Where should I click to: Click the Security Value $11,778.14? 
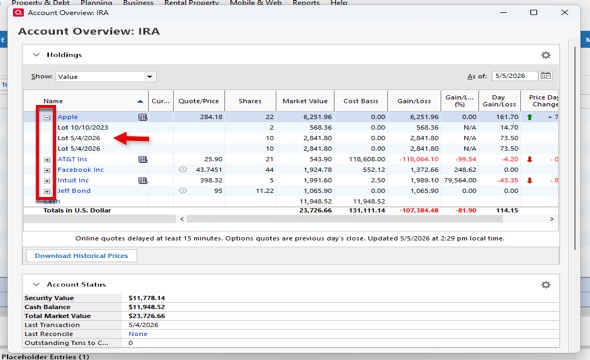[147, 298]
